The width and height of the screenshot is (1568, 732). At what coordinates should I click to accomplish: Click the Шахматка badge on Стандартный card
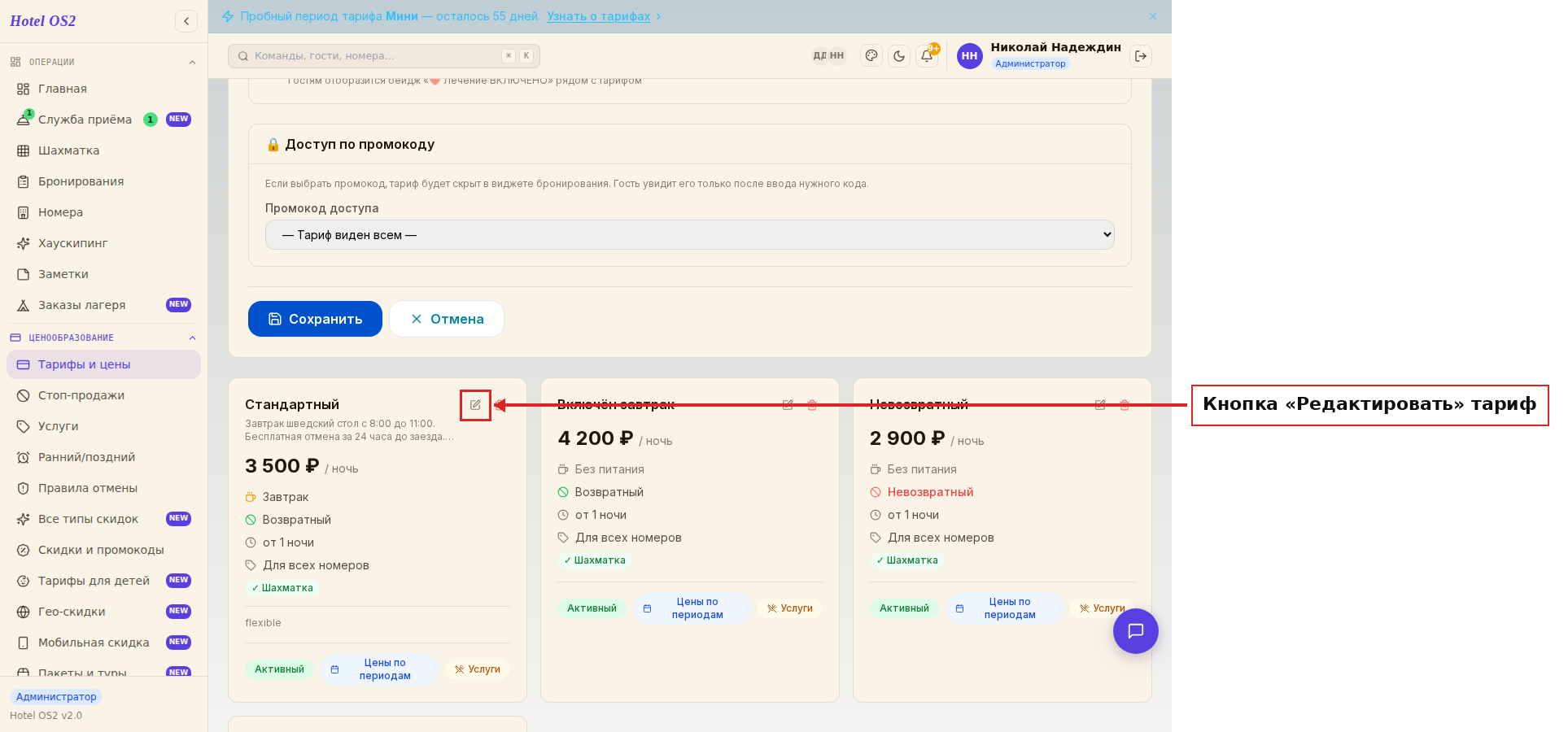[x=282, y=588]
